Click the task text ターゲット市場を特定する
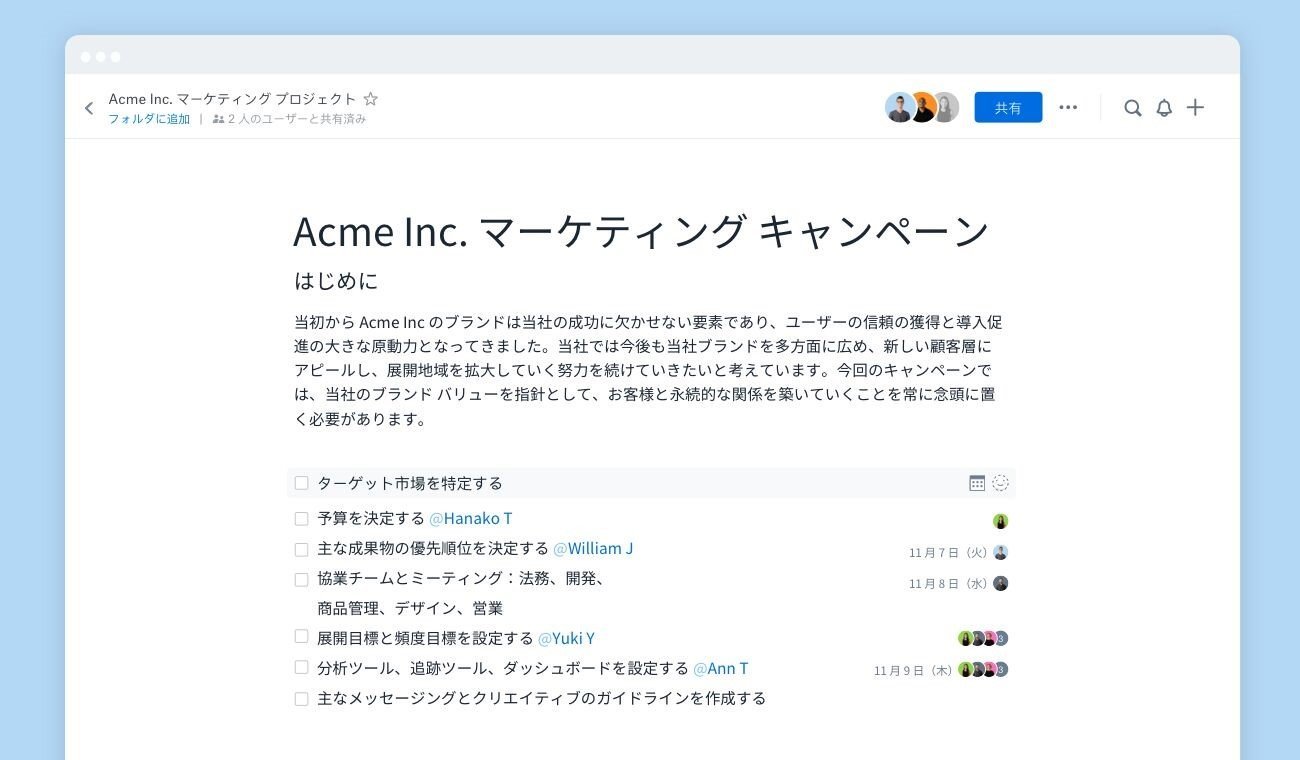The image size is (1300, 760). 410,483
